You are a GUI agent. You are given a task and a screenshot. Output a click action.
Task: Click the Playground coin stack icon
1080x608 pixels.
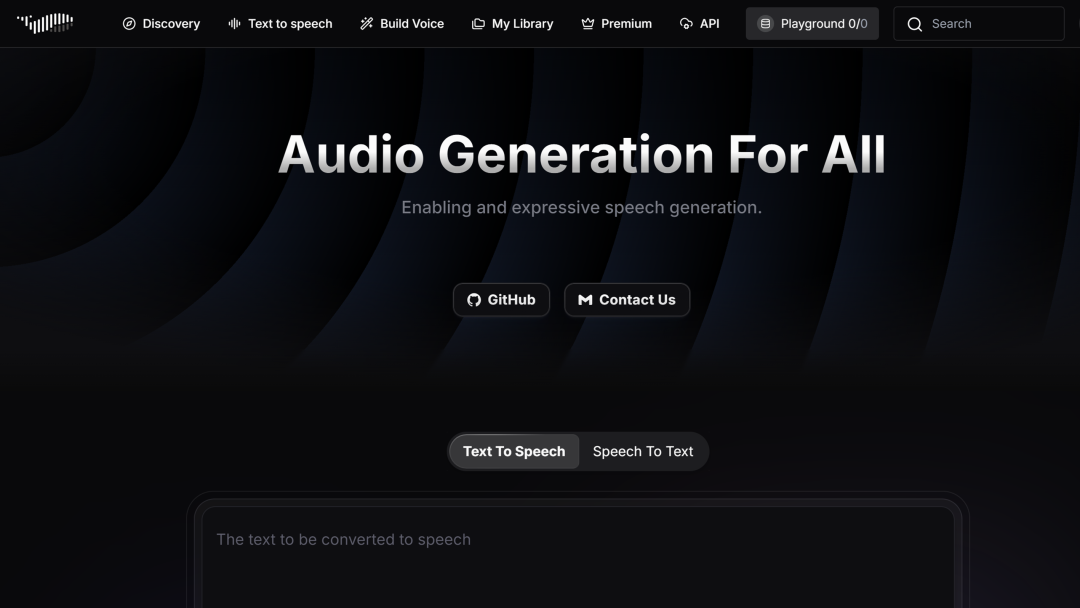point(765,24)
